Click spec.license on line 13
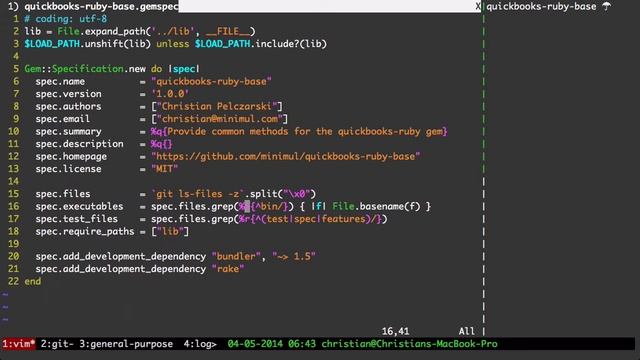The image size is (640, 360). pyautogui.click(x=68, y=169)
